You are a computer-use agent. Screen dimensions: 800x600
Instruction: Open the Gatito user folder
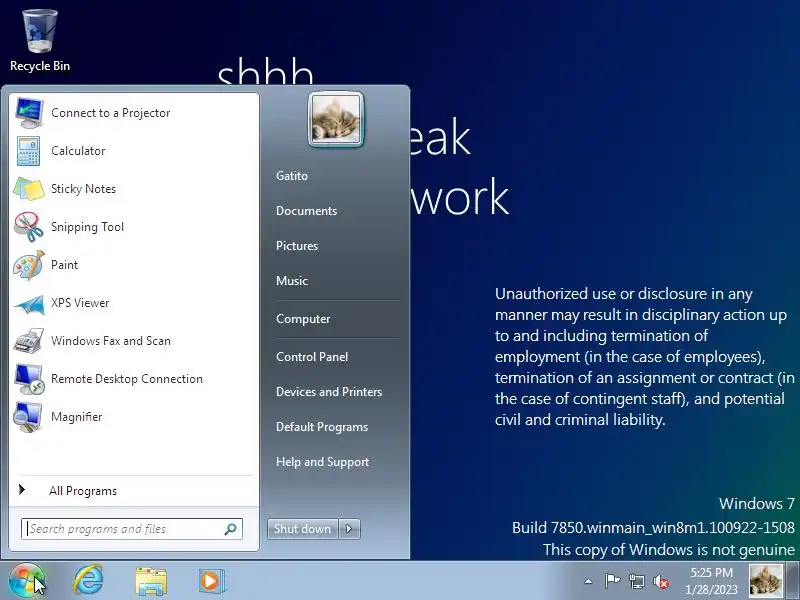point(292,176)
